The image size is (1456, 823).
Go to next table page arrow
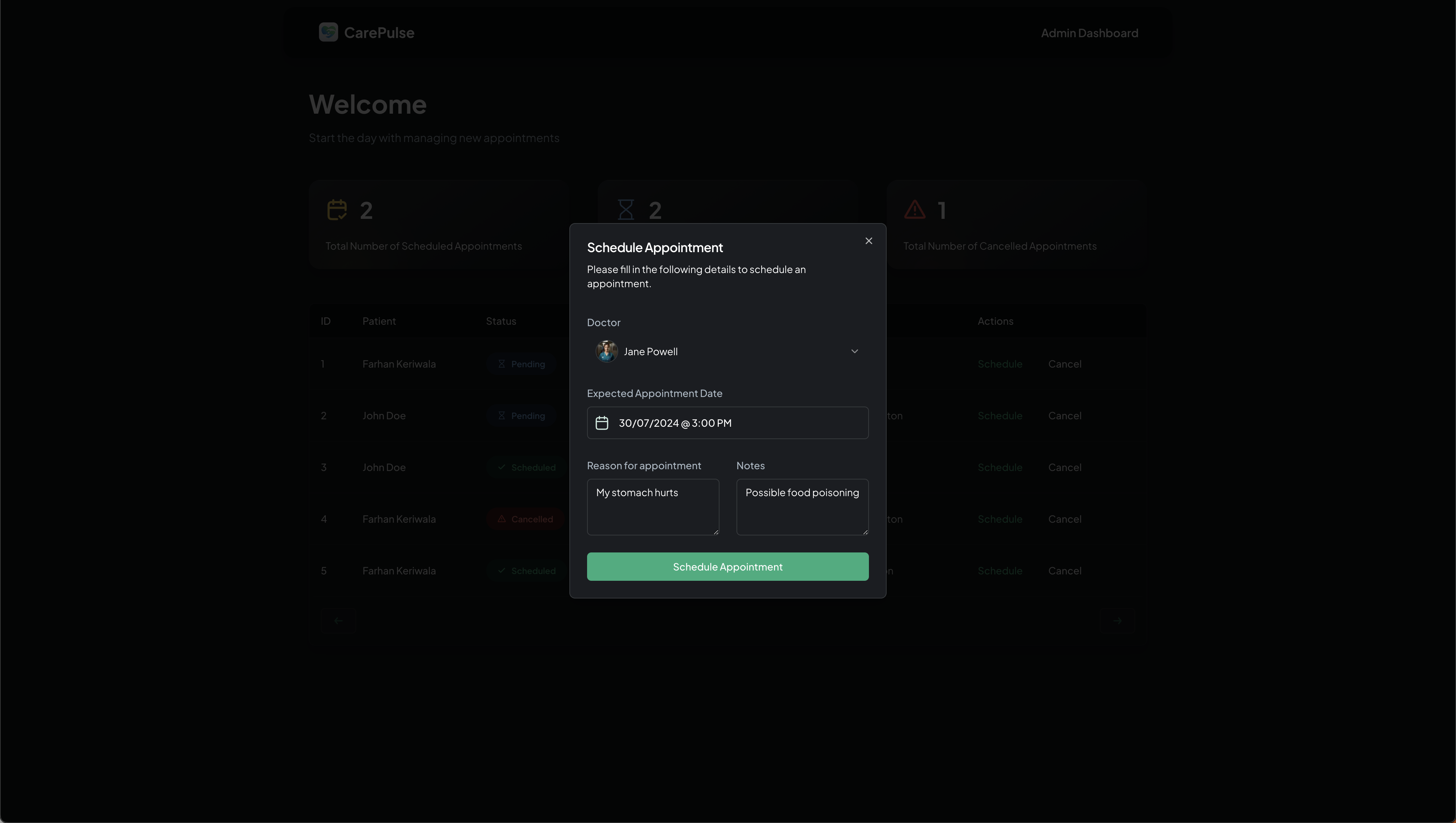point(1117,621)
